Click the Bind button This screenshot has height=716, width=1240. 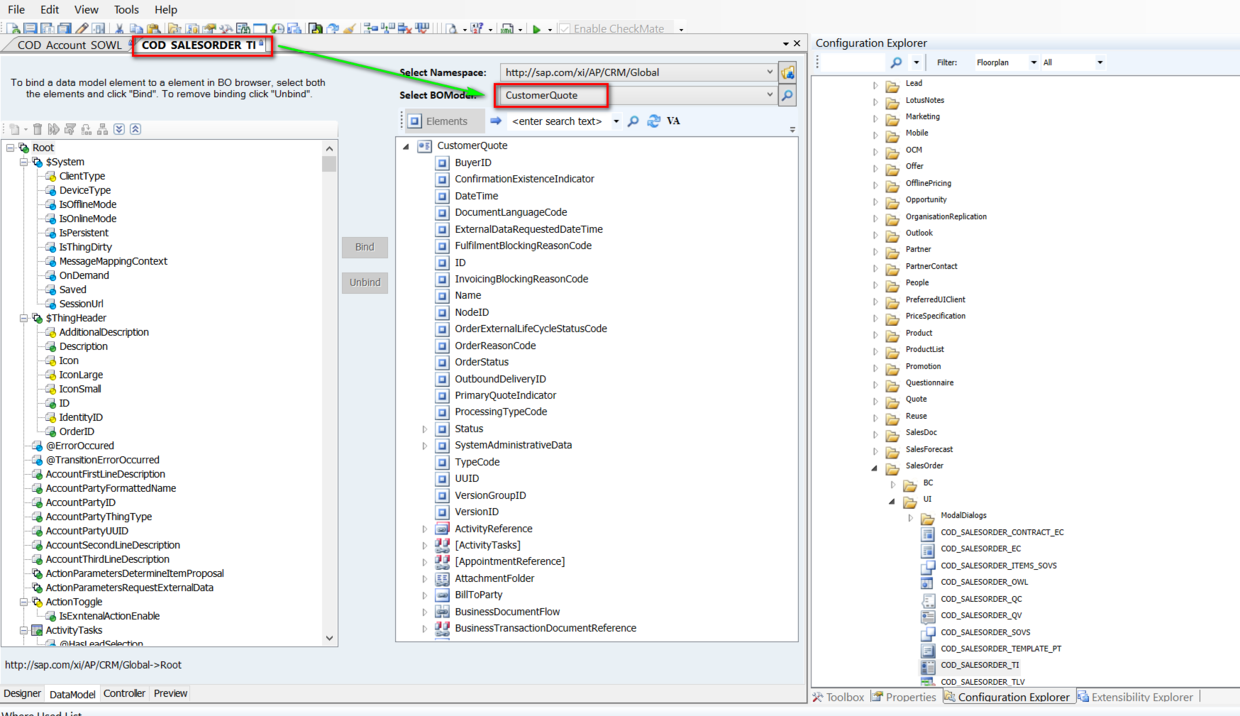(x=365, y=247)
